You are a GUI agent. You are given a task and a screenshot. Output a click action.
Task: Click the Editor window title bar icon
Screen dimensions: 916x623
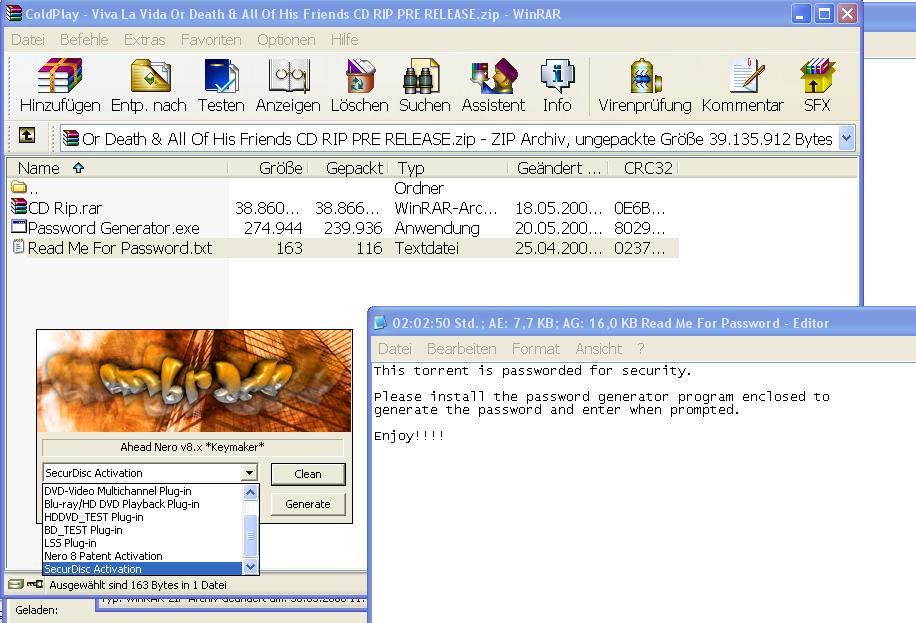pyautogui.click(x=380, y=323)
